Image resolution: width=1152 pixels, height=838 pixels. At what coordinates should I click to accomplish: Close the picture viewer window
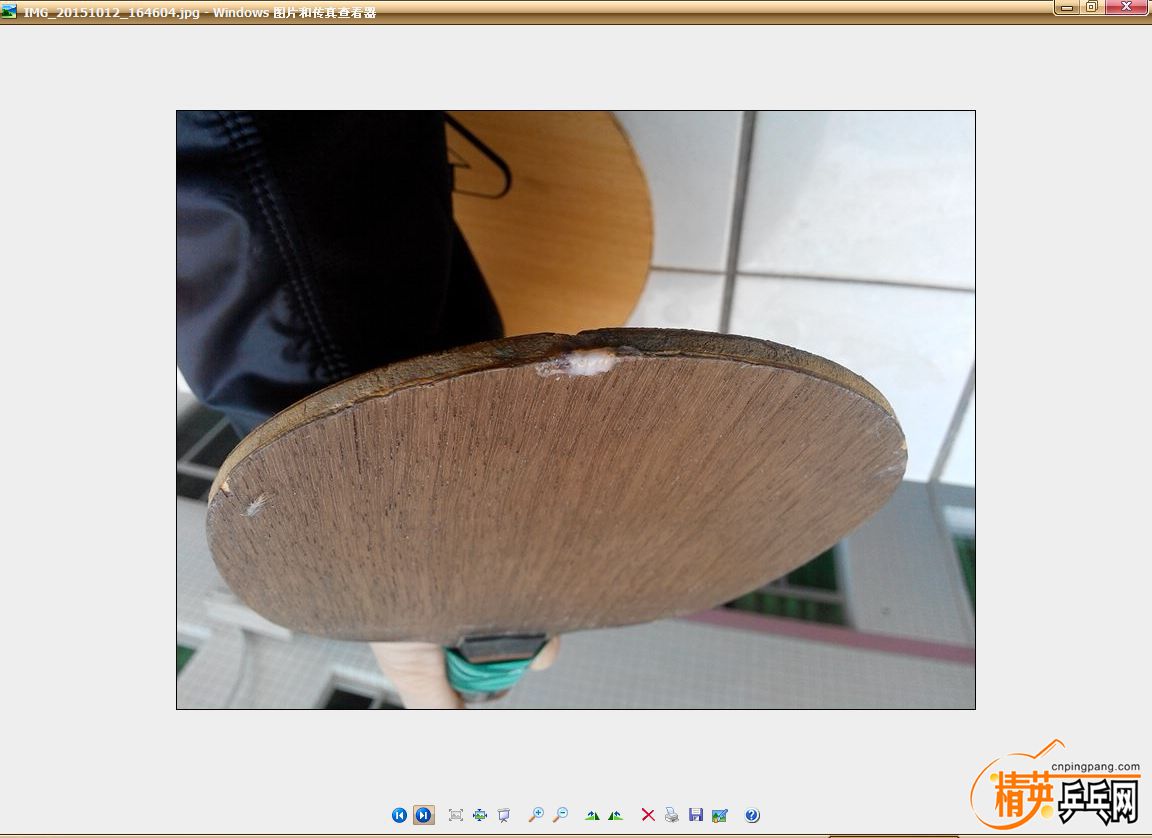pyautogui.click(x=1126, y=7)
